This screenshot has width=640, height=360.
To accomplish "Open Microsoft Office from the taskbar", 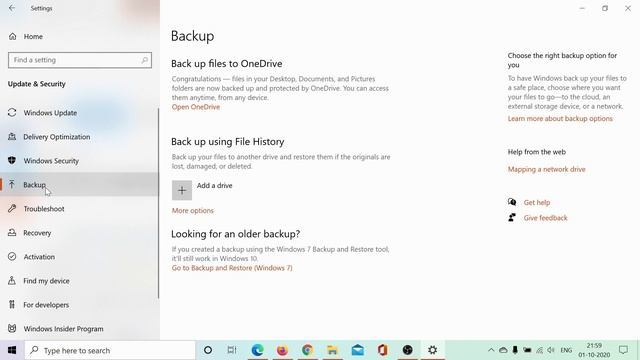I will coord(382,350).
